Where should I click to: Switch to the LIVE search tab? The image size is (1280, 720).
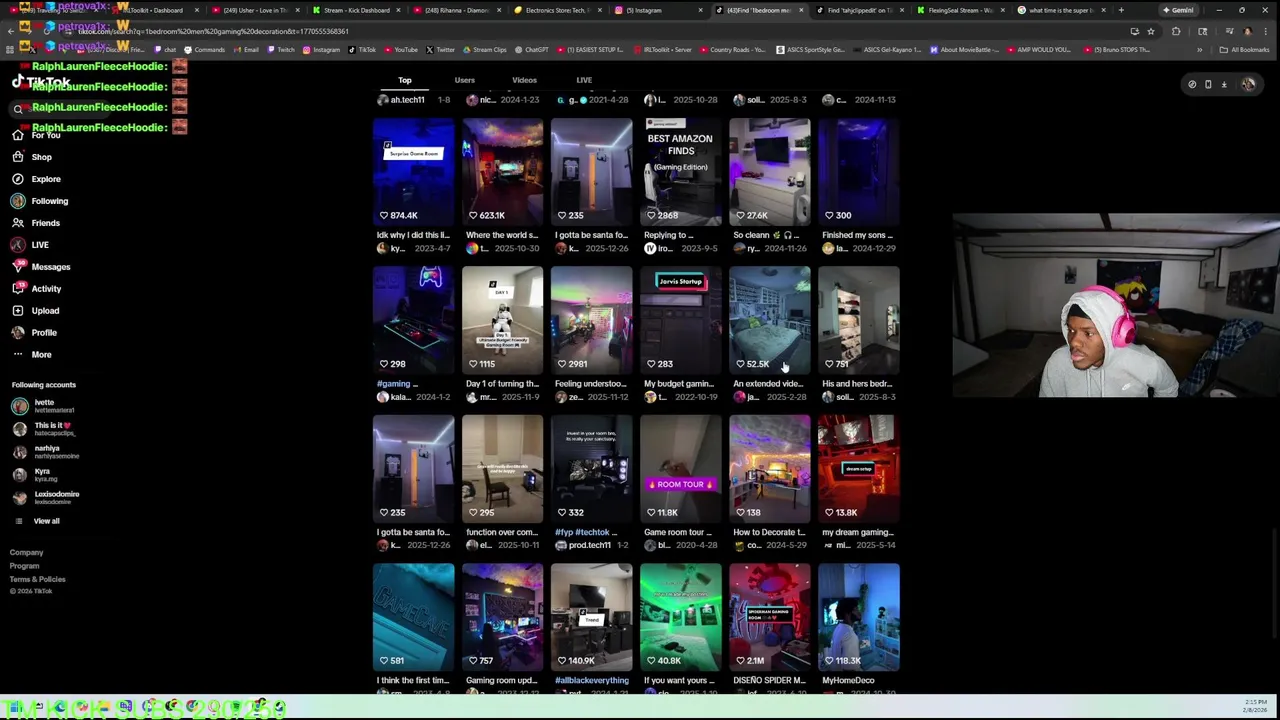(584, 80)
